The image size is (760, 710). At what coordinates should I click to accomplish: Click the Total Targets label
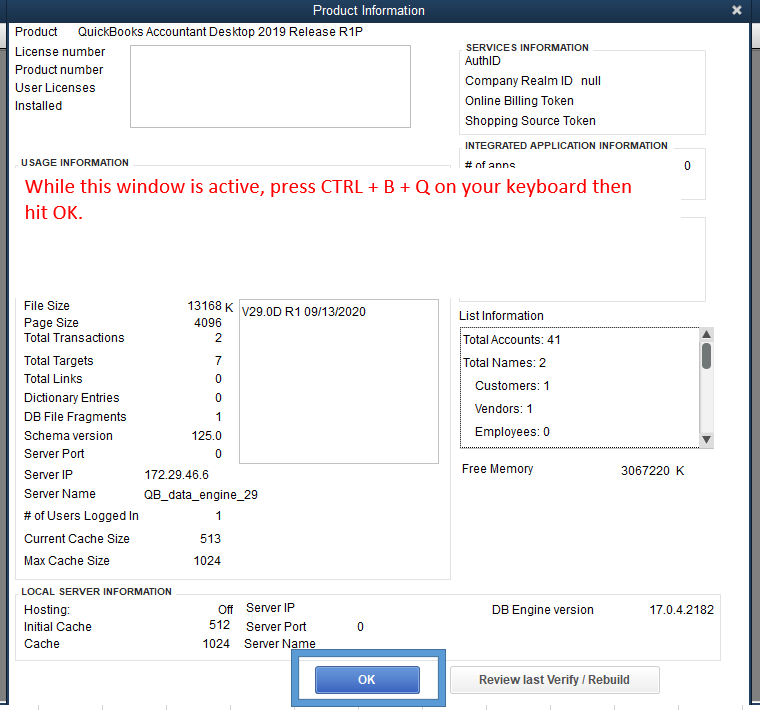59,361
